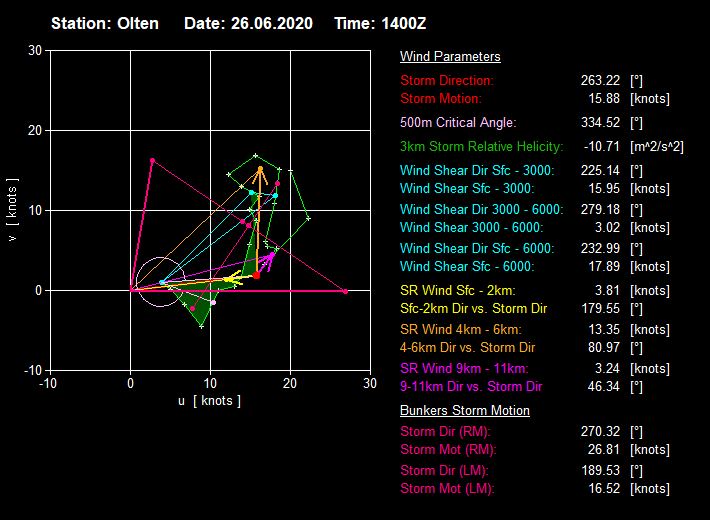Click the orange arrowhead on the hodograph

coord(260,172)
